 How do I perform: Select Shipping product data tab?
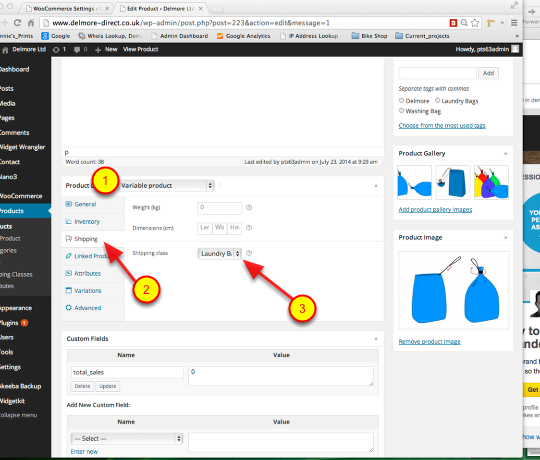click(93, 239)
